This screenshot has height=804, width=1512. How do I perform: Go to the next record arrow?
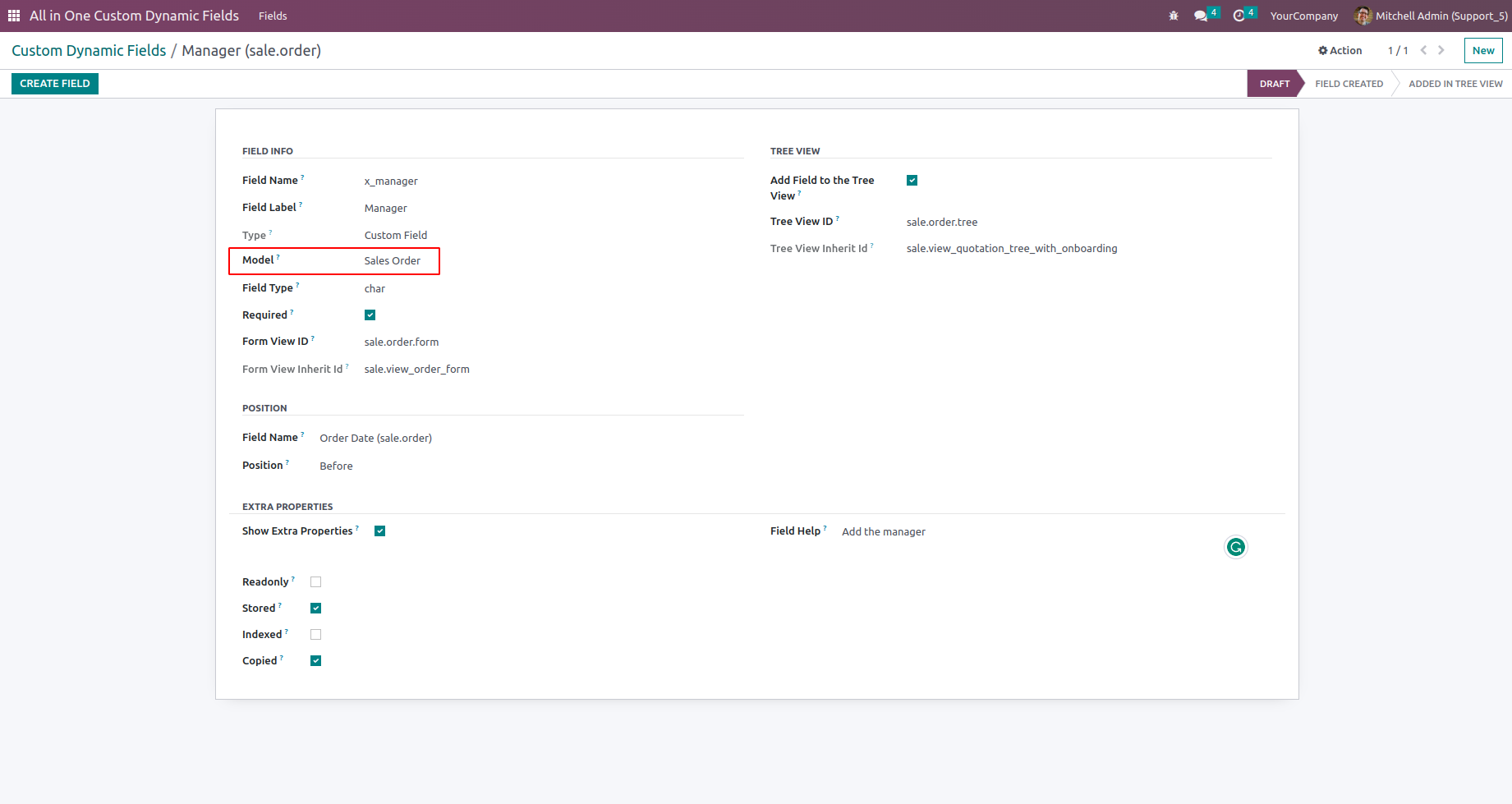1441,50
